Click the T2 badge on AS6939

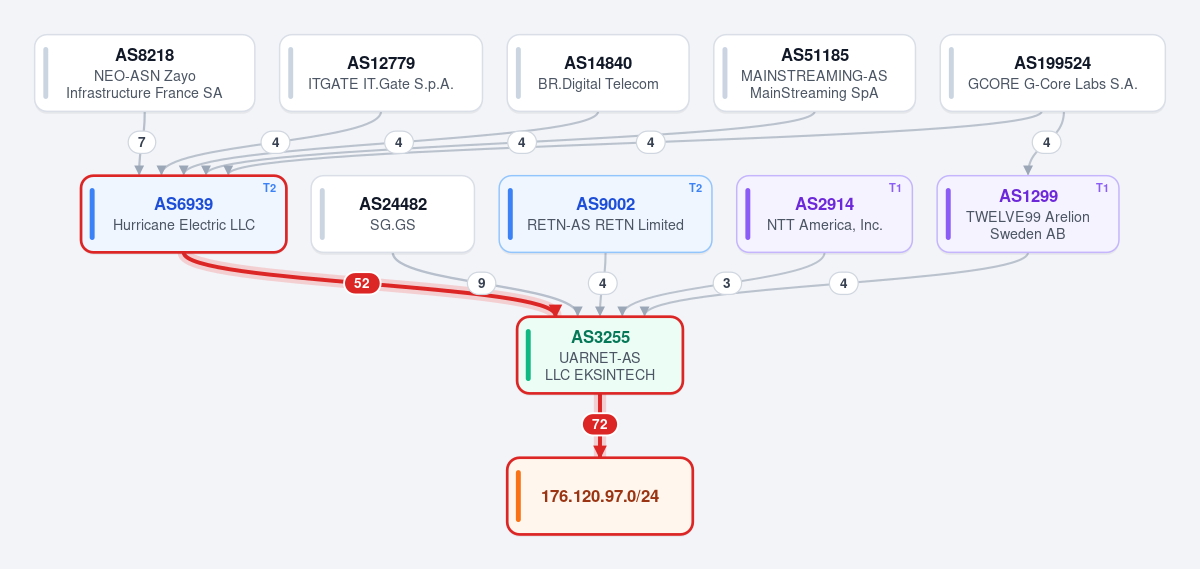coord(269,188)
